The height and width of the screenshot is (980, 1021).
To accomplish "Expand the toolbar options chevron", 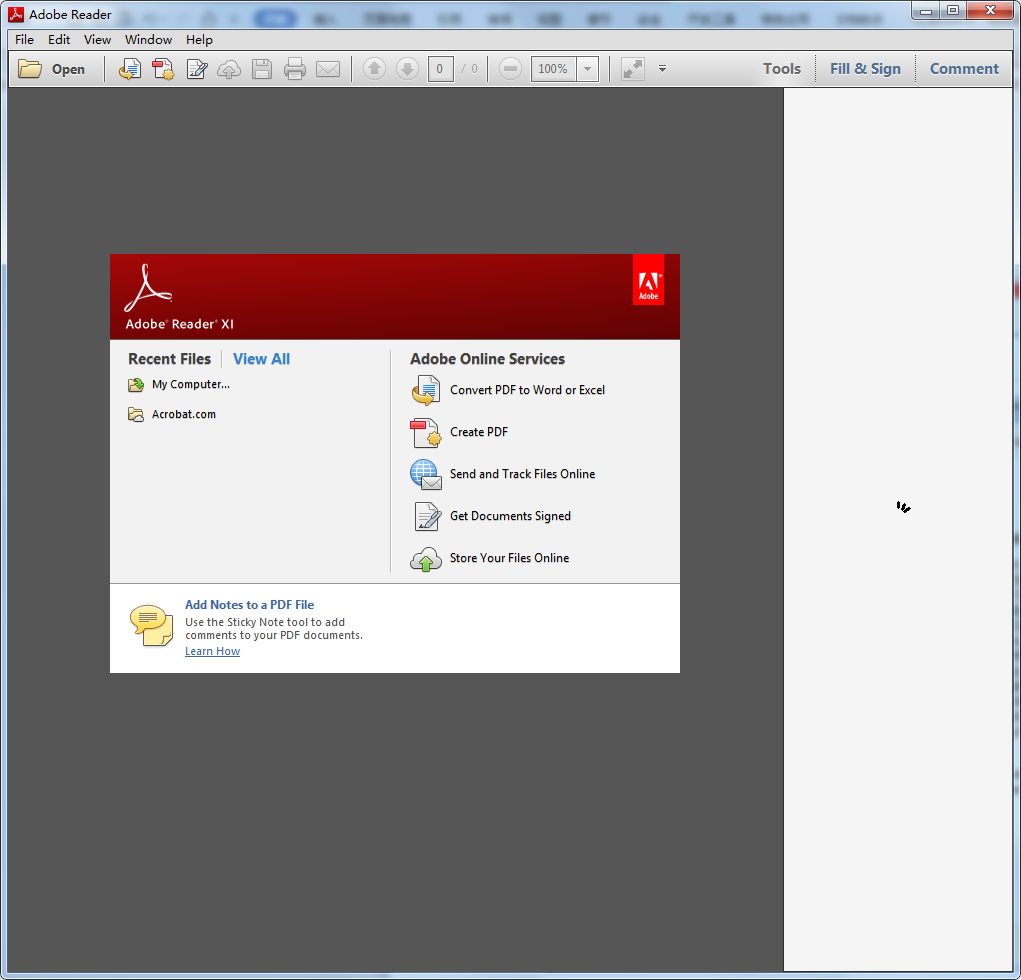I will point(662,69).
